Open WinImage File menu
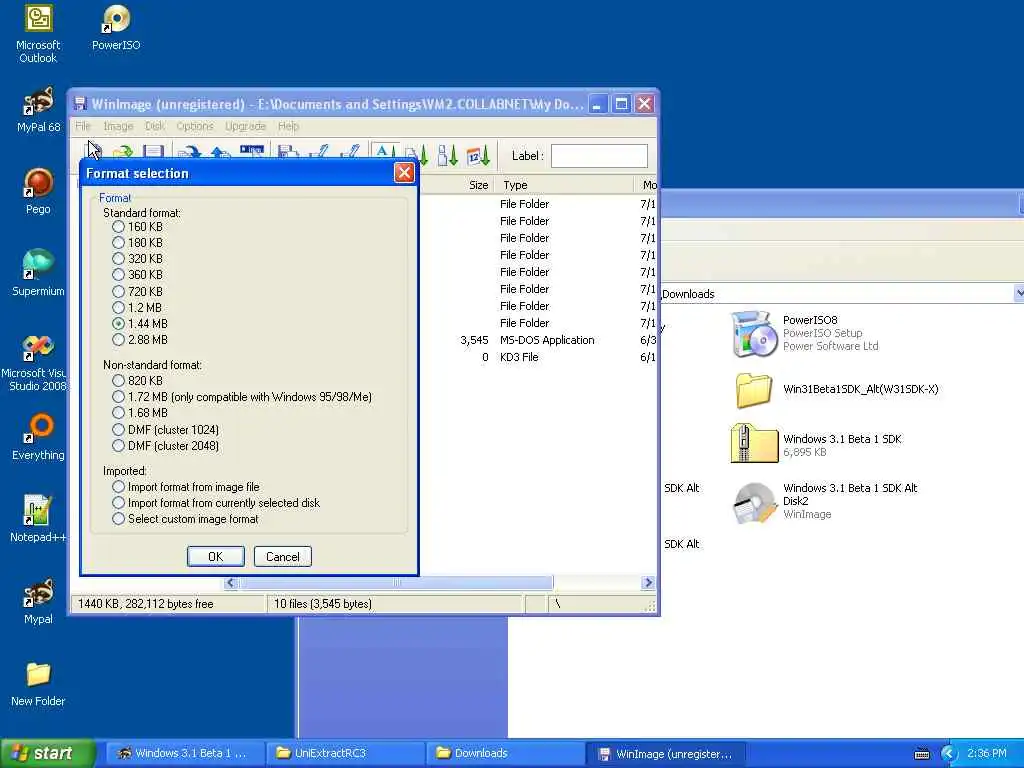Viewport: 1024px width, 768px height. tap(82, 126)
